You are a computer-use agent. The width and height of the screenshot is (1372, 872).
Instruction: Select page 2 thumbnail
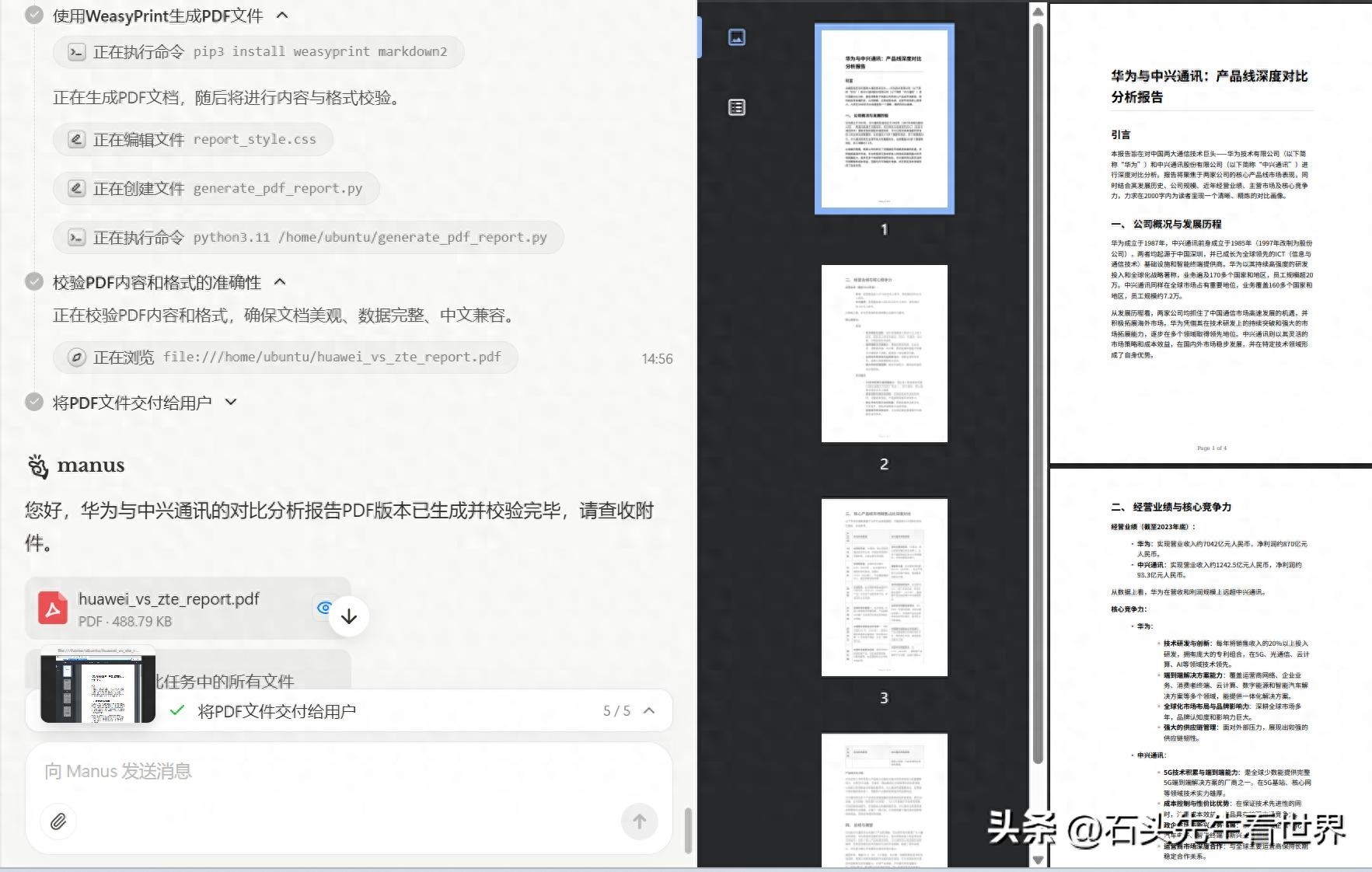pyautogui.click(x=884, y=353)
